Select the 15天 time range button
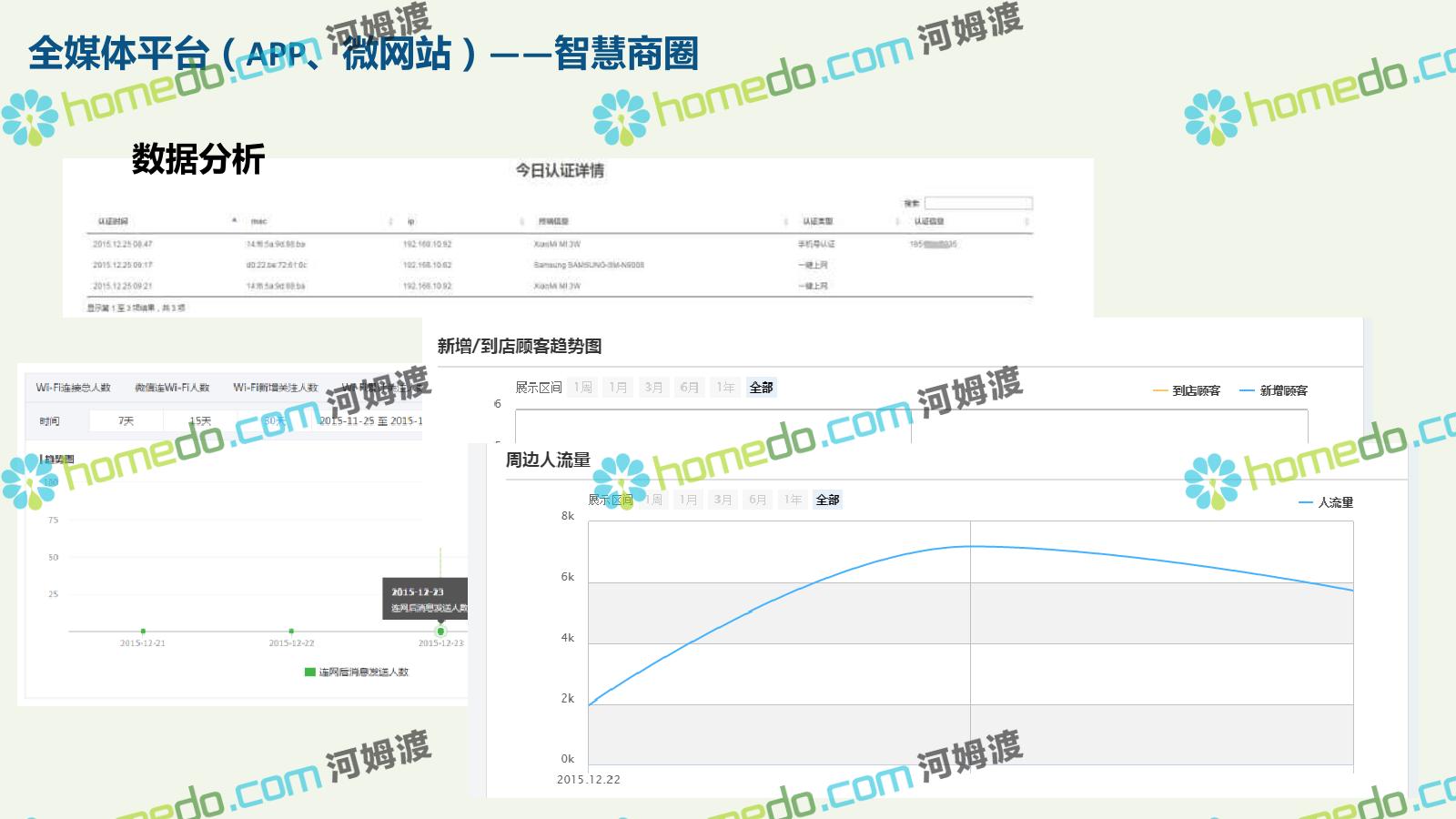 (200, 420)
